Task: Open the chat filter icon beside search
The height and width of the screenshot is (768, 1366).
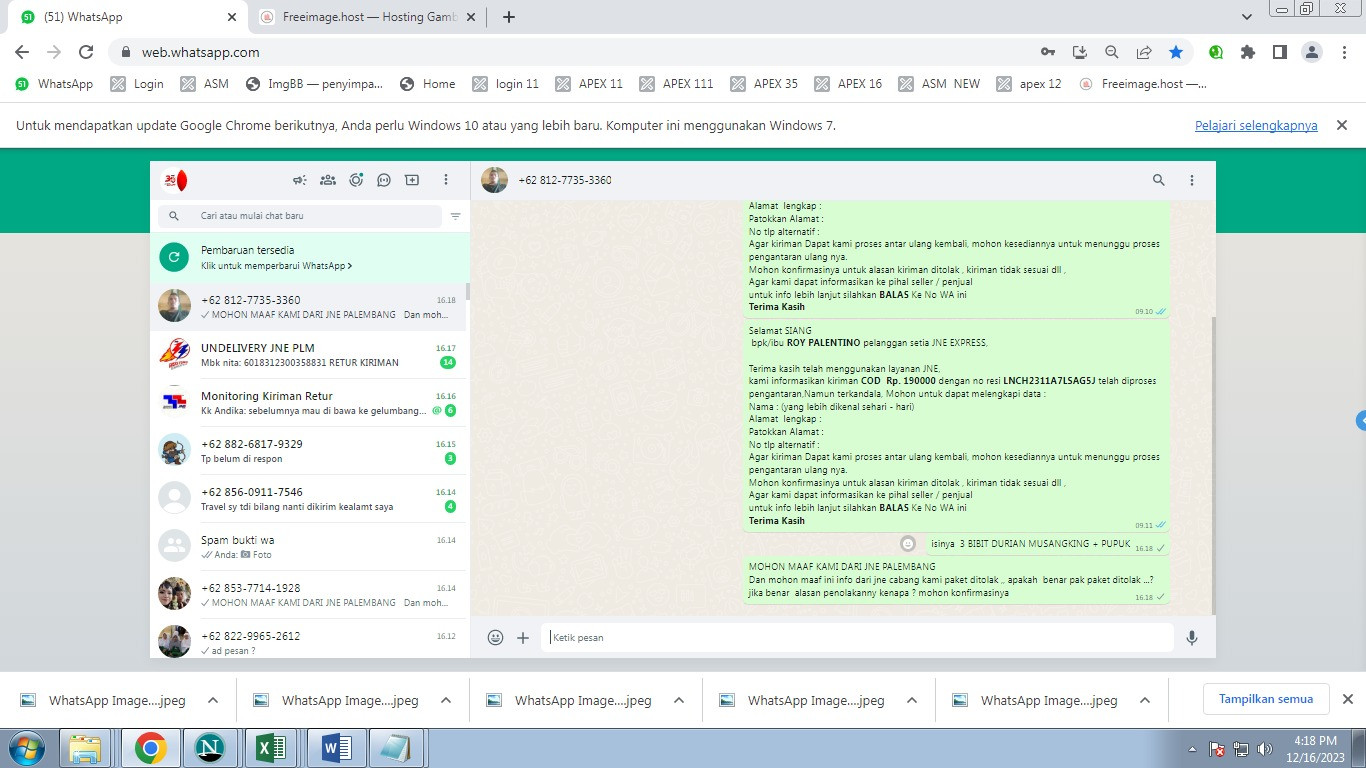Action: coord(456,216)
